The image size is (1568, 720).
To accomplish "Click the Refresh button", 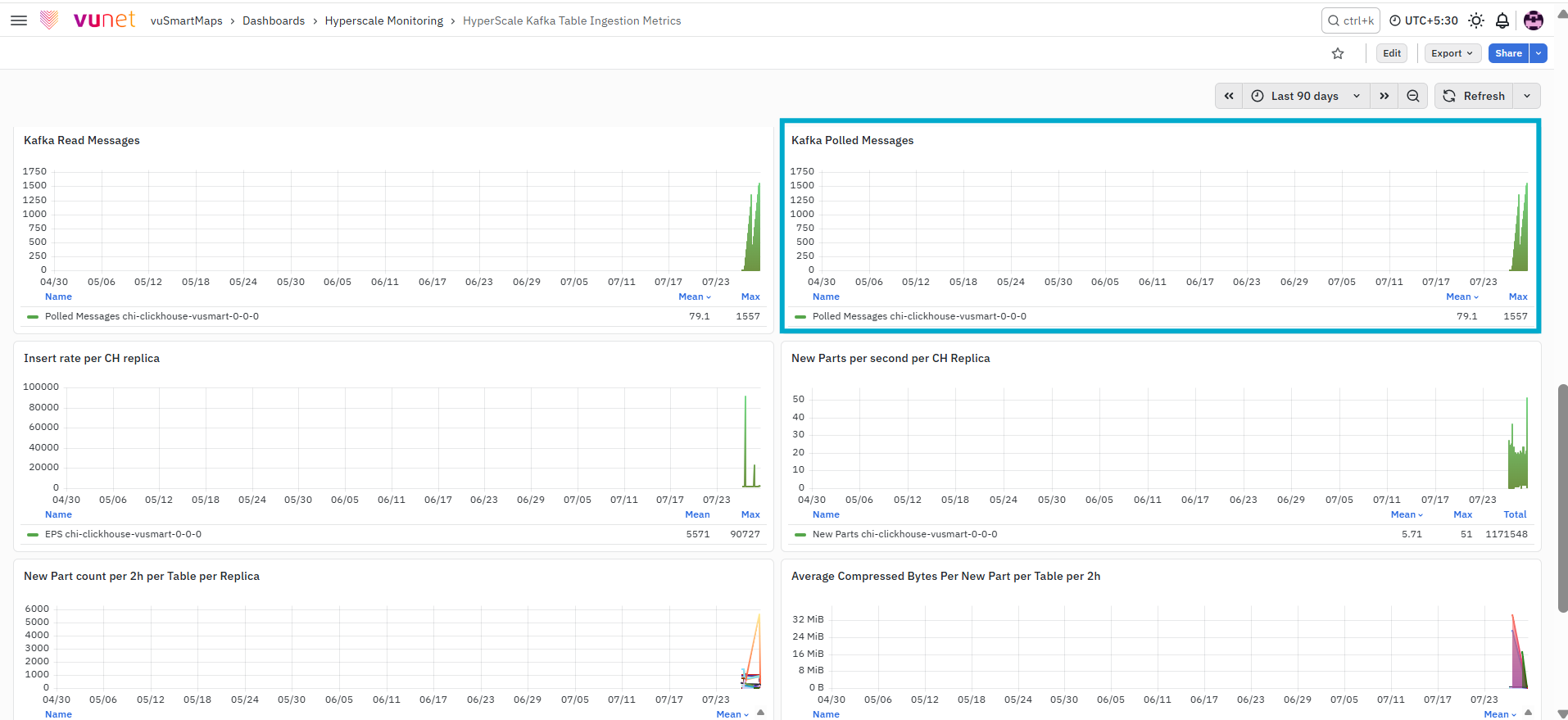I will 1475,96.
